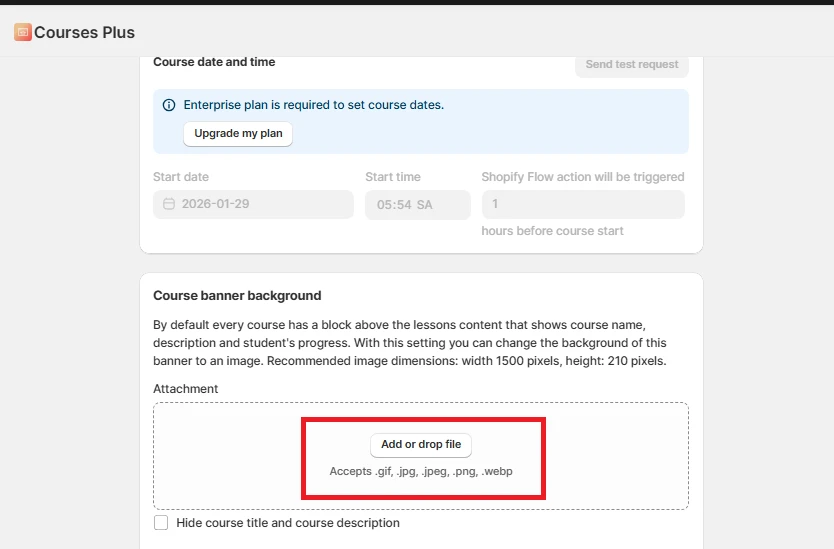The image size is (834, 549).
Task: Click the calendar icon in Start date
Action: pos(169,204)
